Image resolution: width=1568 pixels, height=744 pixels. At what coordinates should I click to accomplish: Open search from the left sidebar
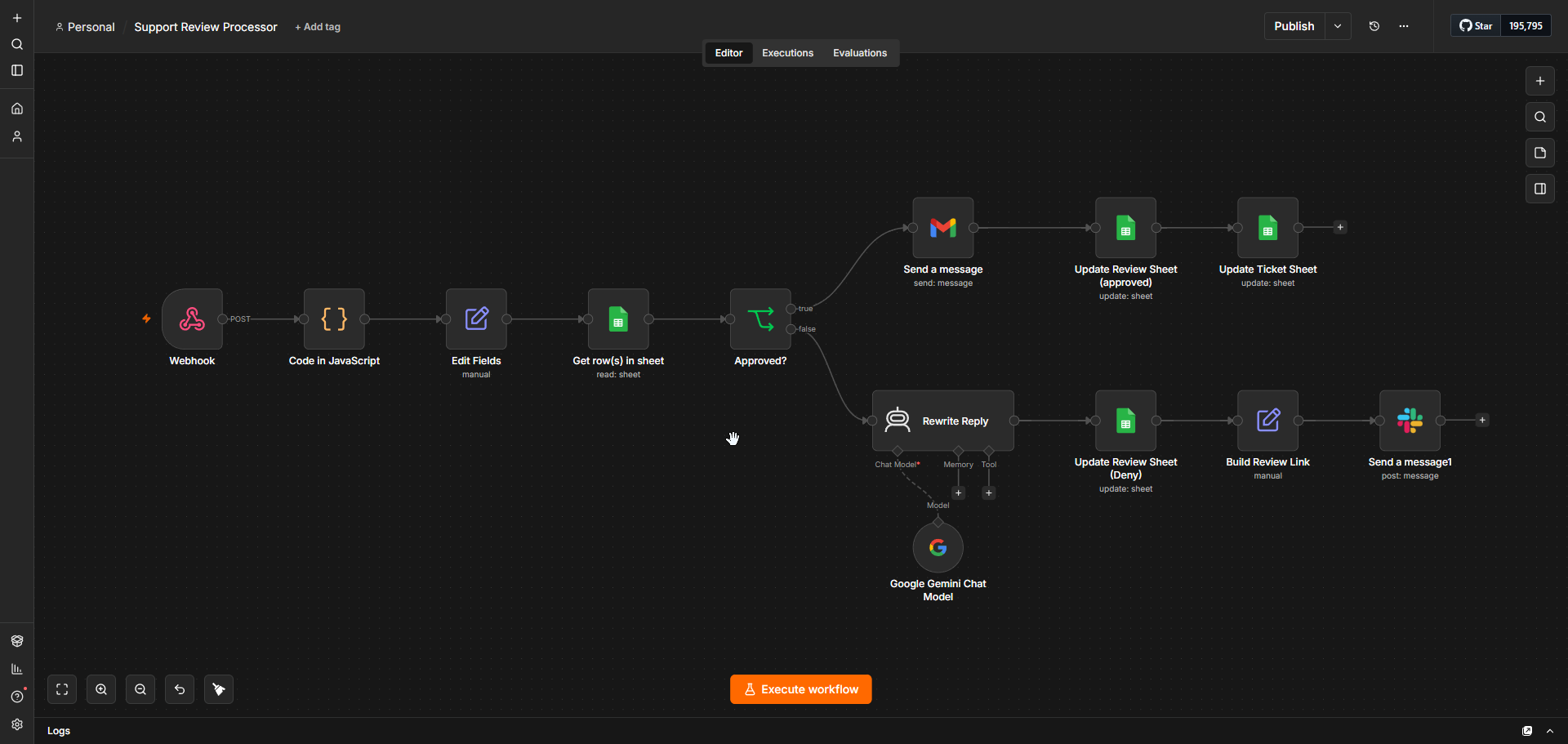17,44
